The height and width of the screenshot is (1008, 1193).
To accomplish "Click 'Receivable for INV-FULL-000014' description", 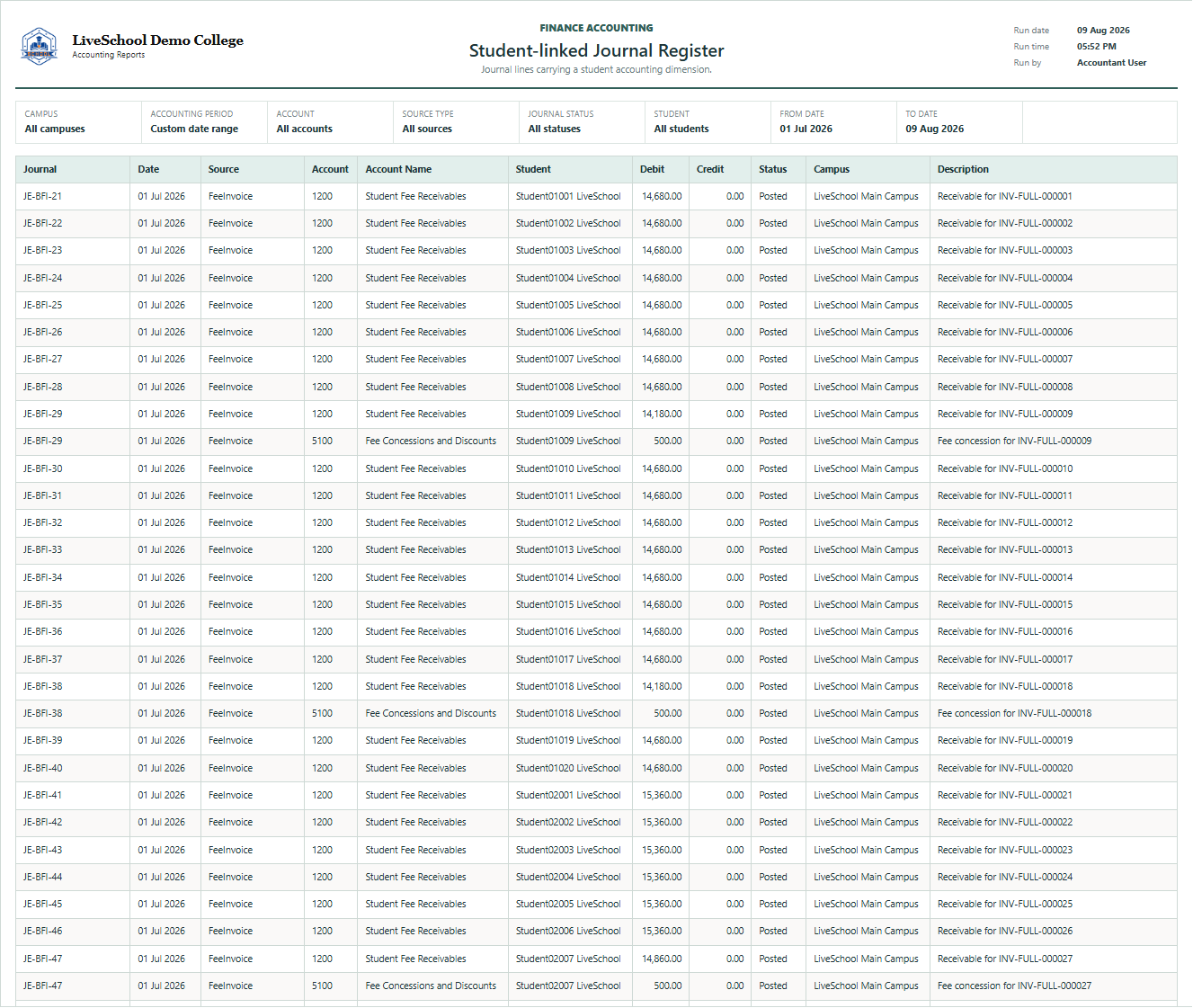I will [x=1005, y=577].
